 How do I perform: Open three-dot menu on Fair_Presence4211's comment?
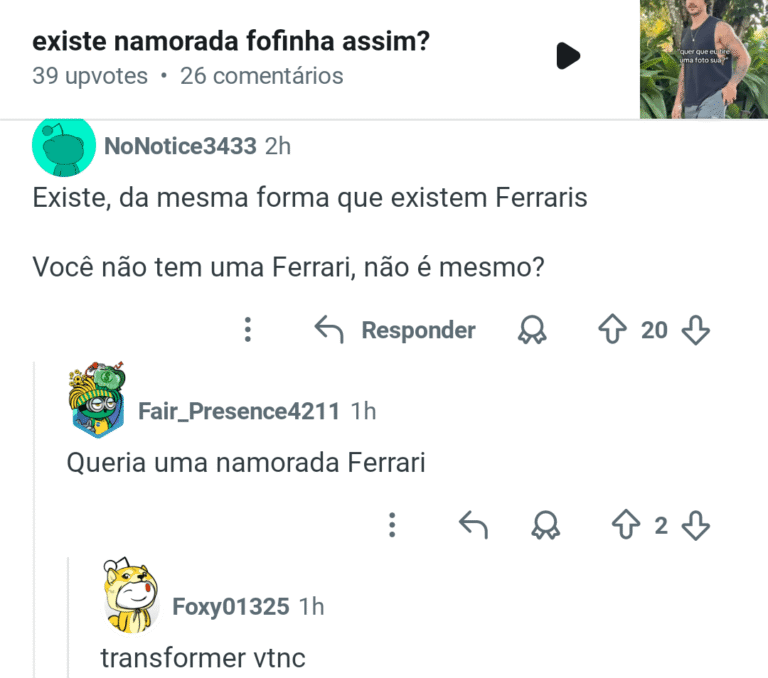click(x=392, y=525)
